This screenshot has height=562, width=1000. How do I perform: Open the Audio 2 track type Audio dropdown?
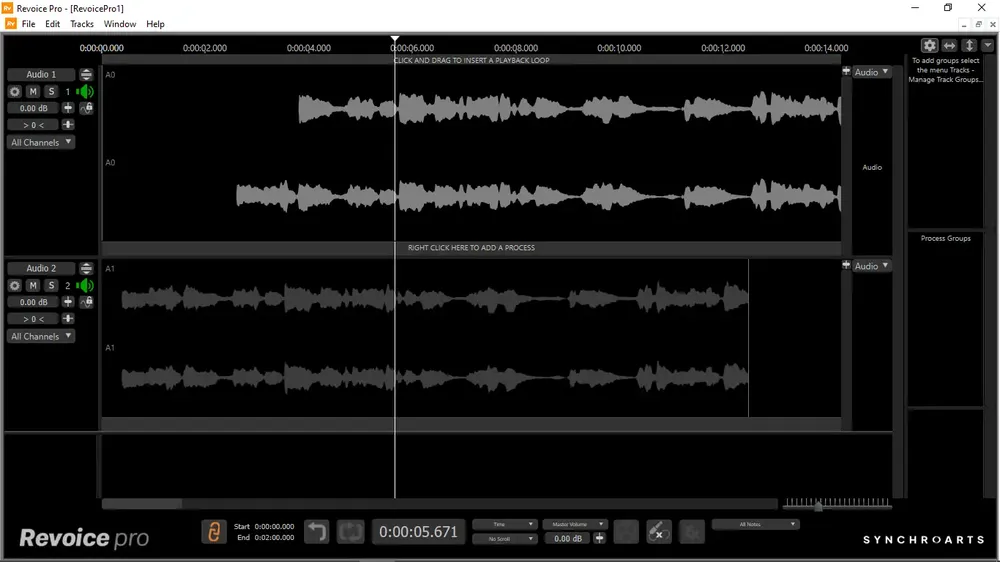coord(872,266)
